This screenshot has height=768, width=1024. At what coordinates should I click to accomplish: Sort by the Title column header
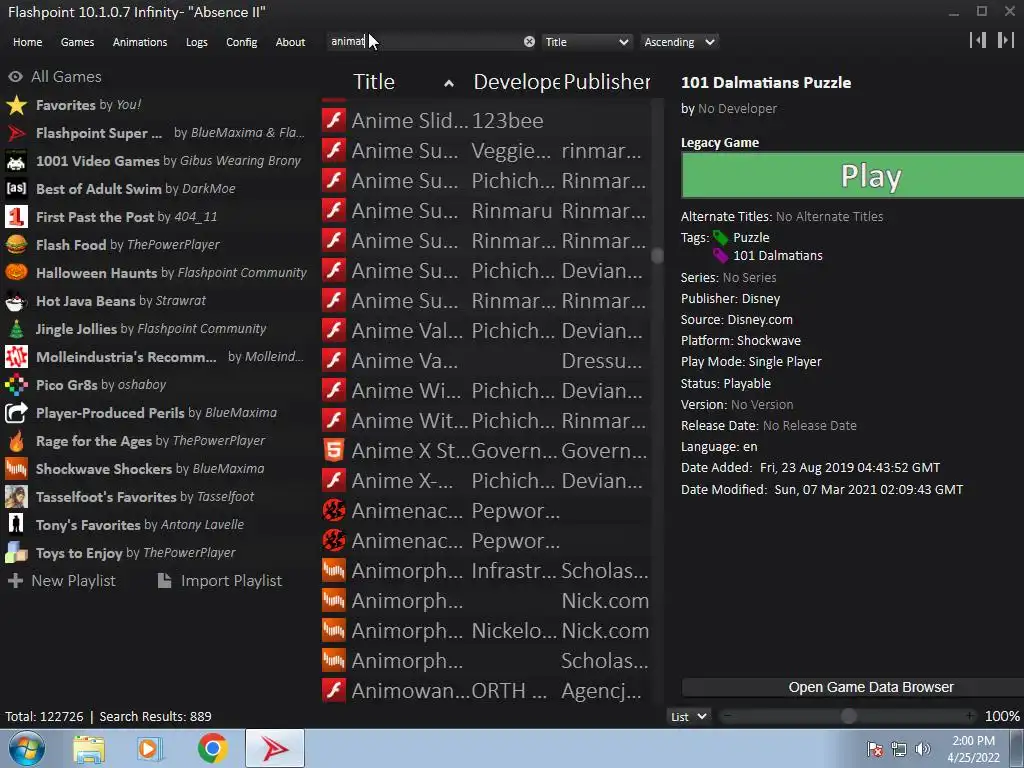pos(403,82)
